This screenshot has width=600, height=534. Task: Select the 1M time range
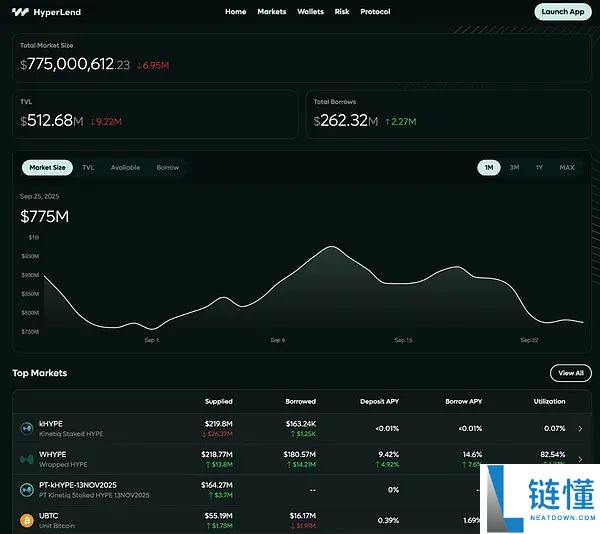pos(489,168)
